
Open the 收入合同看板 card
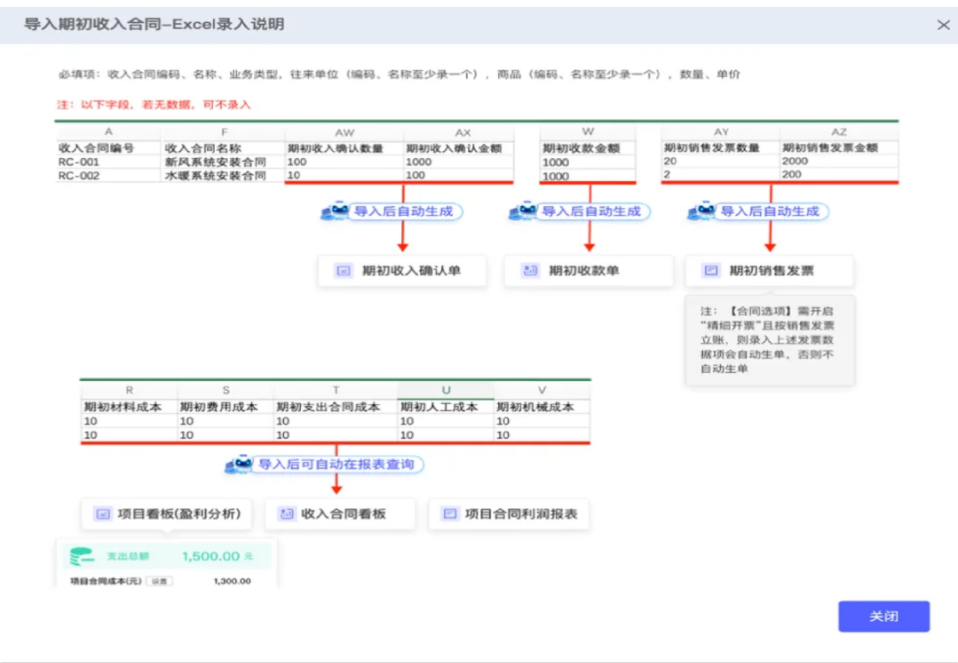(x=340, y=514)
